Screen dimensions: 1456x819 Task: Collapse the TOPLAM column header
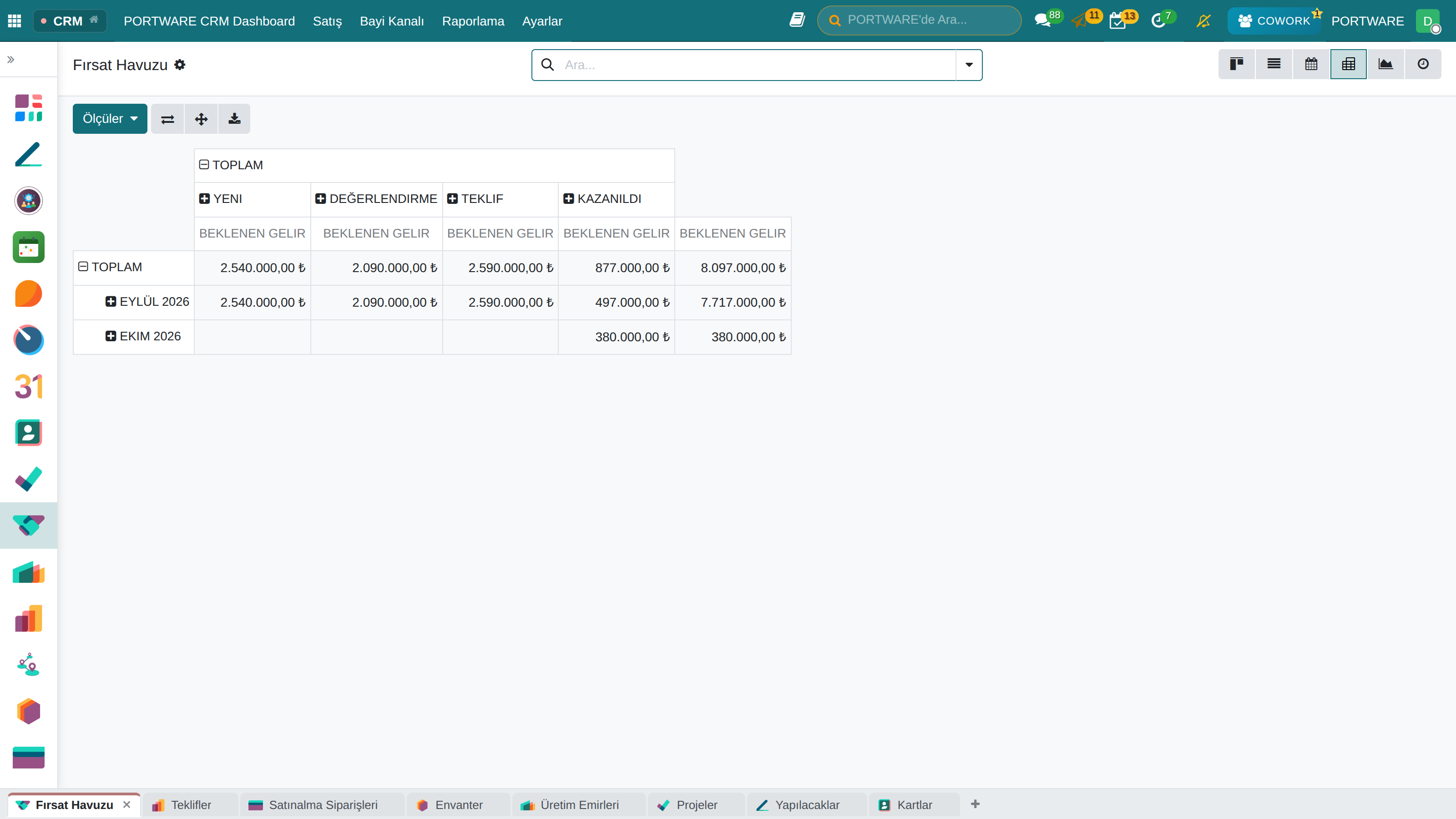click(x=204, y=164)
